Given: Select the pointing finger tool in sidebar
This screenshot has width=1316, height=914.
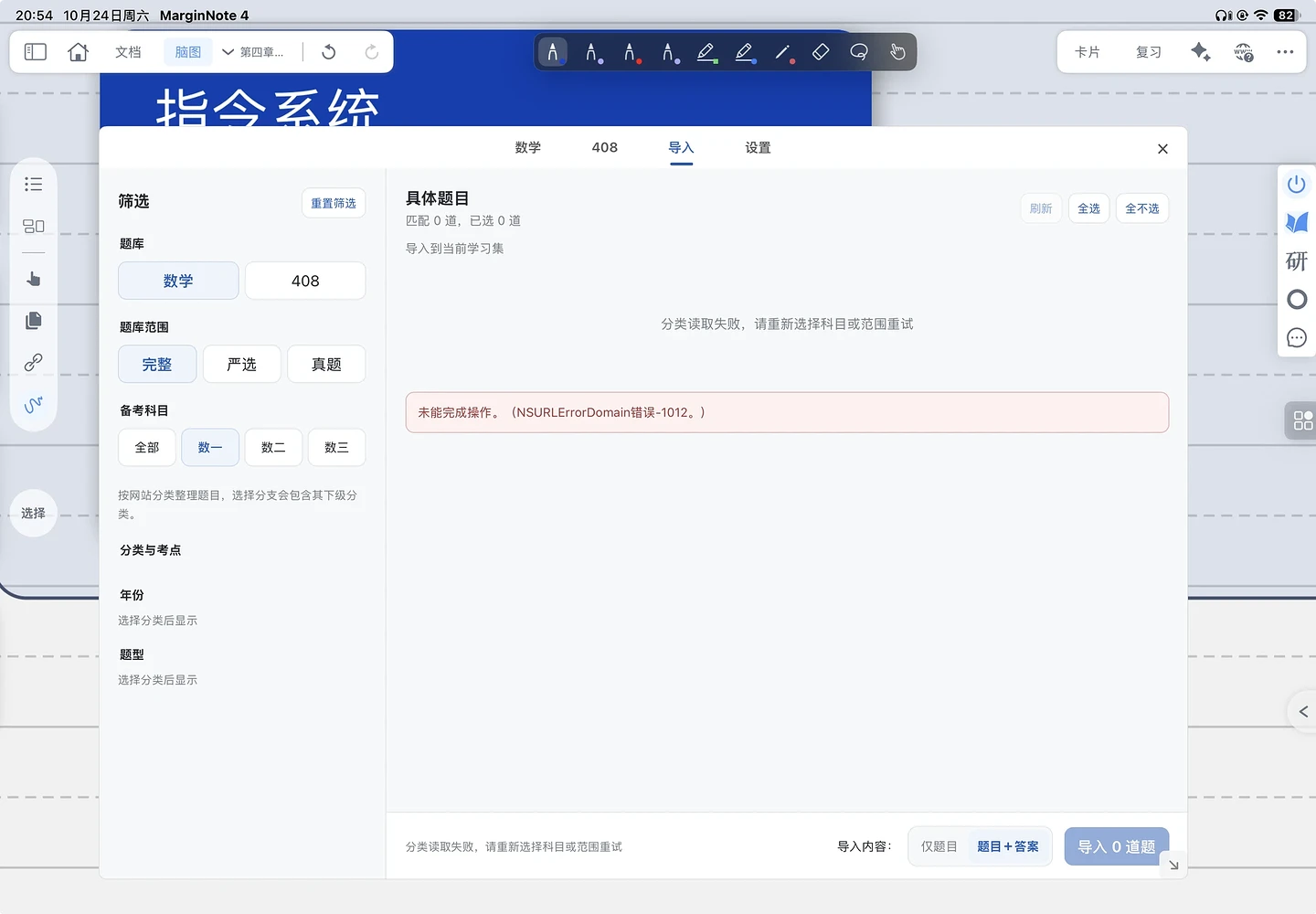Looking at the screenshot, I should tap(34, 279).
